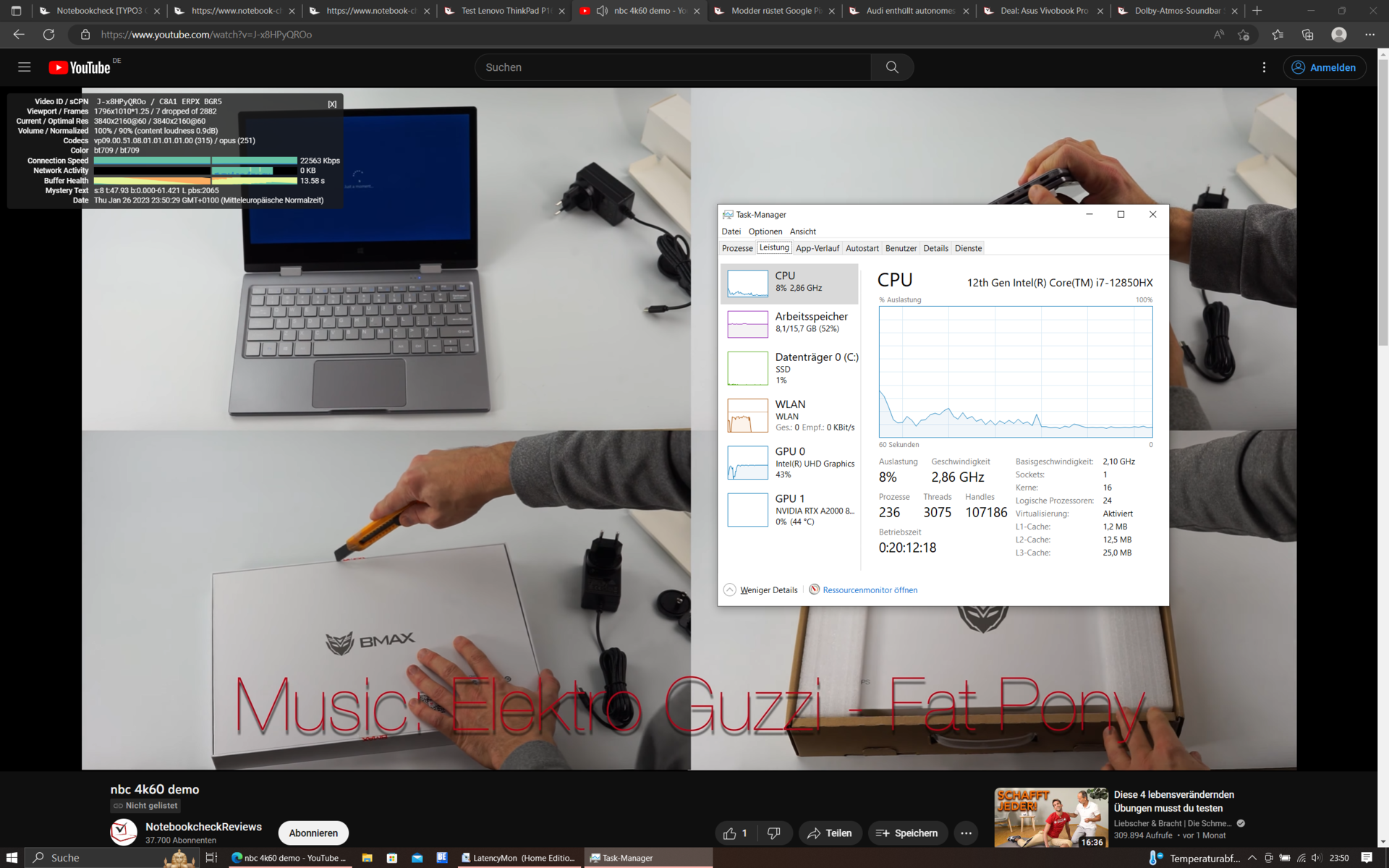The height and width of the screenshot is (868, 1389).
Task: Select the CPU performance item
Action: tap(789, 284)
